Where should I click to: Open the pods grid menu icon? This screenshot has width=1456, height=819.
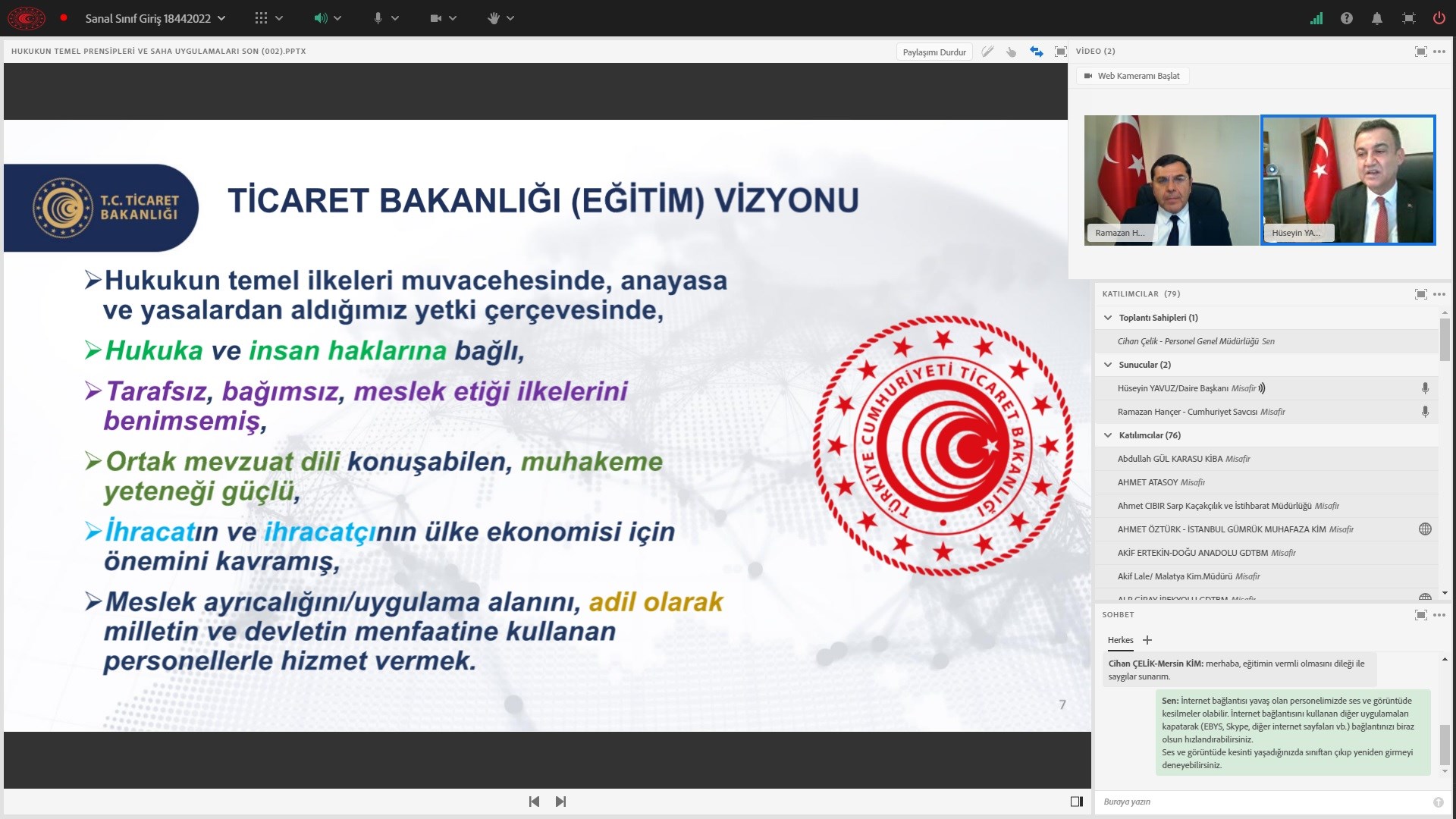pyautogui.click(x=261, y=17)
